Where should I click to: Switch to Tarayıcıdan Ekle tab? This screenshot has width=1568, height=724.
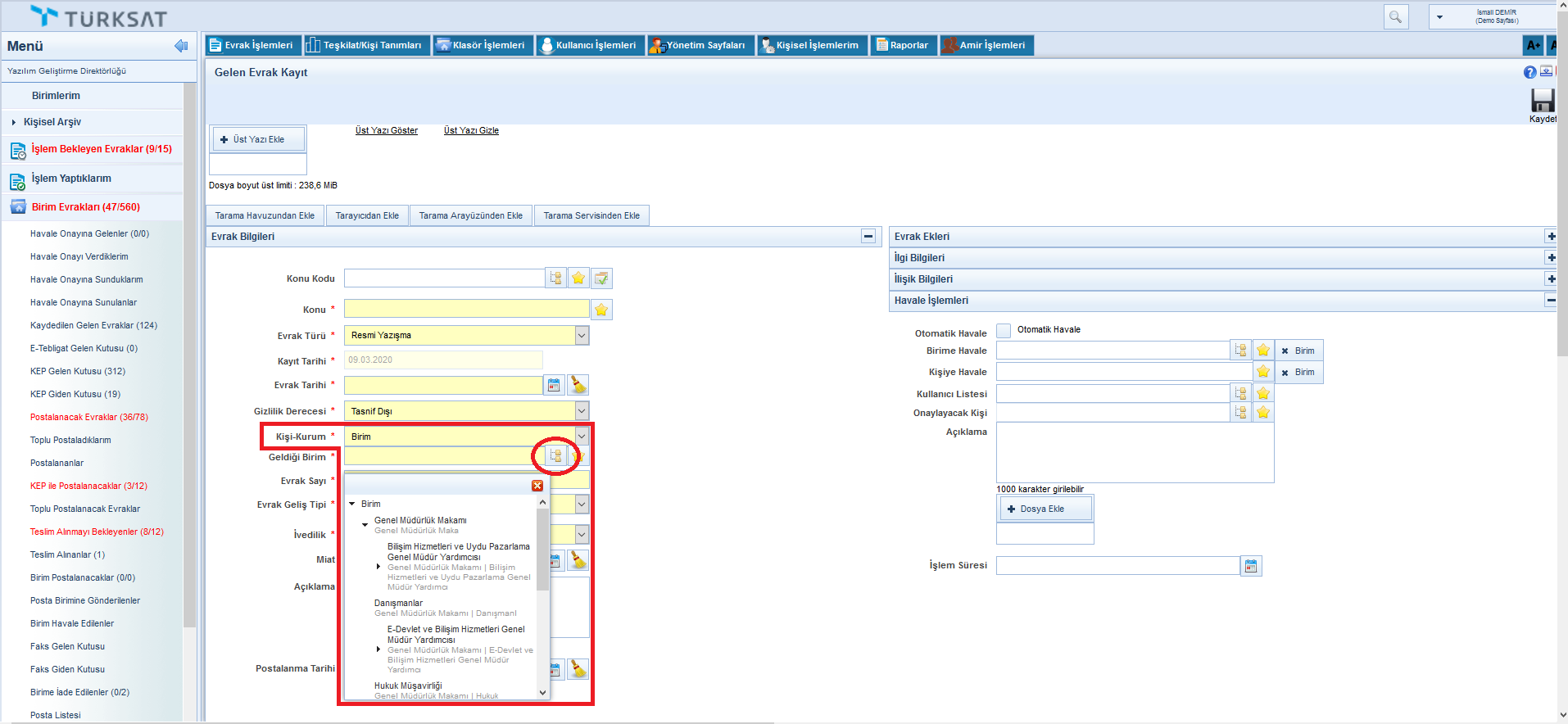(367, 216)
